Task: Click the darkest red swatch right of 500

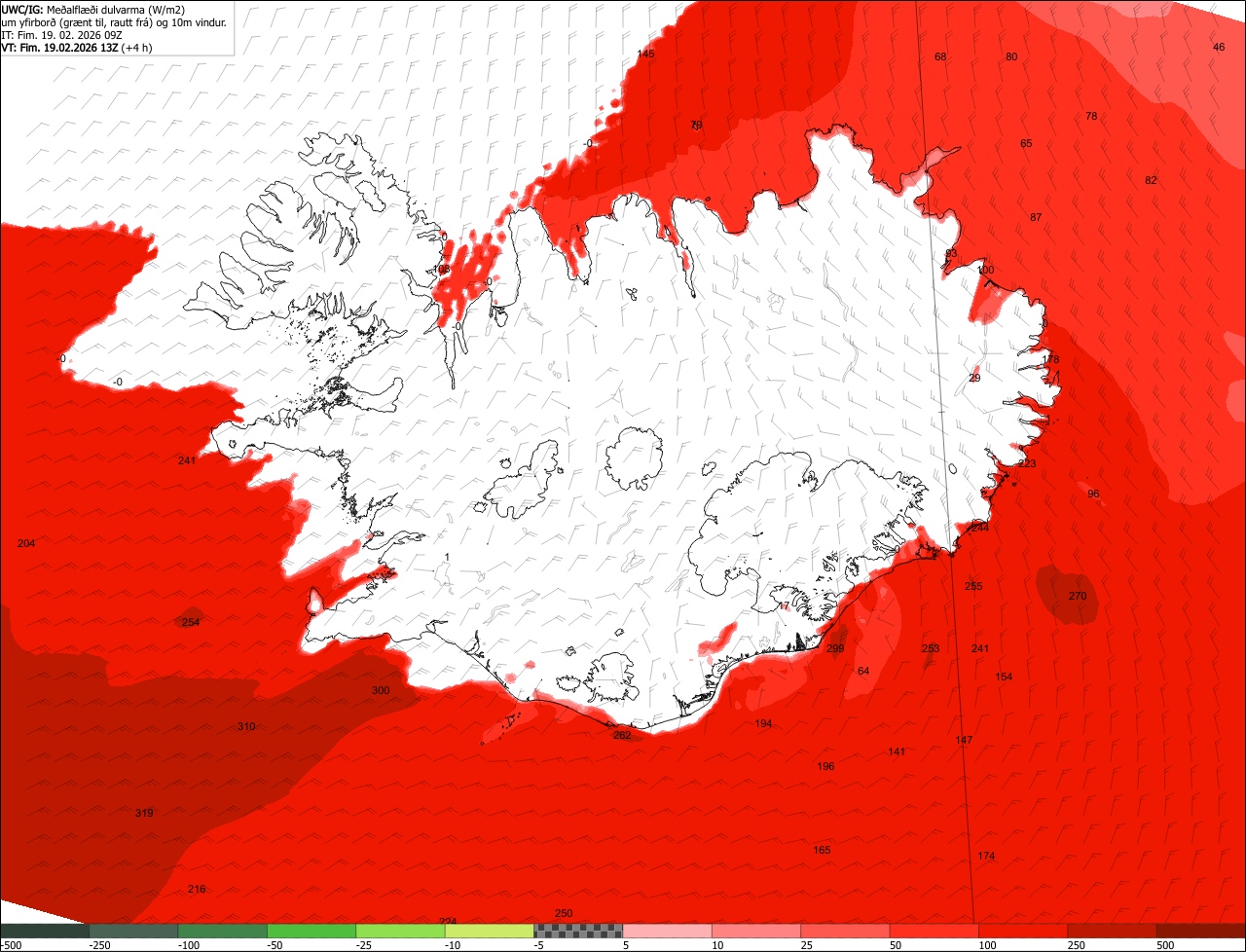Action: pos(1201,931)
